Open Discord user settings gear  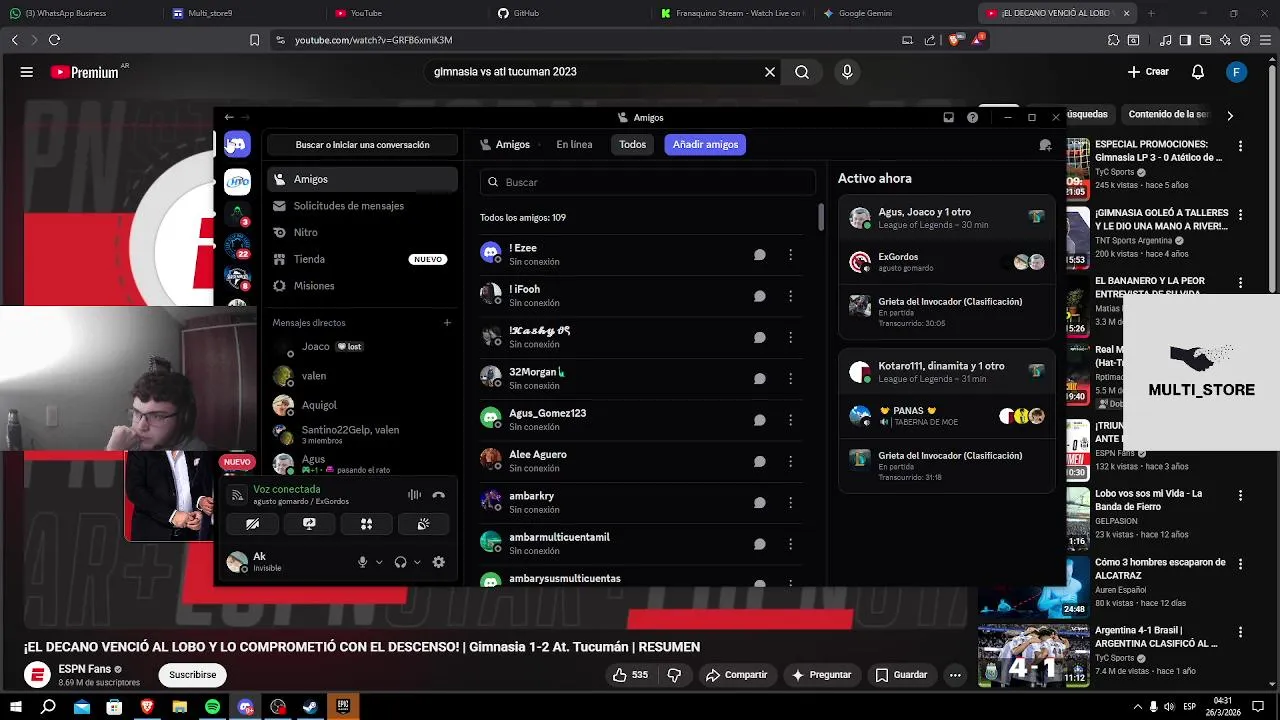pyautogui.click(x=438, y=562)
